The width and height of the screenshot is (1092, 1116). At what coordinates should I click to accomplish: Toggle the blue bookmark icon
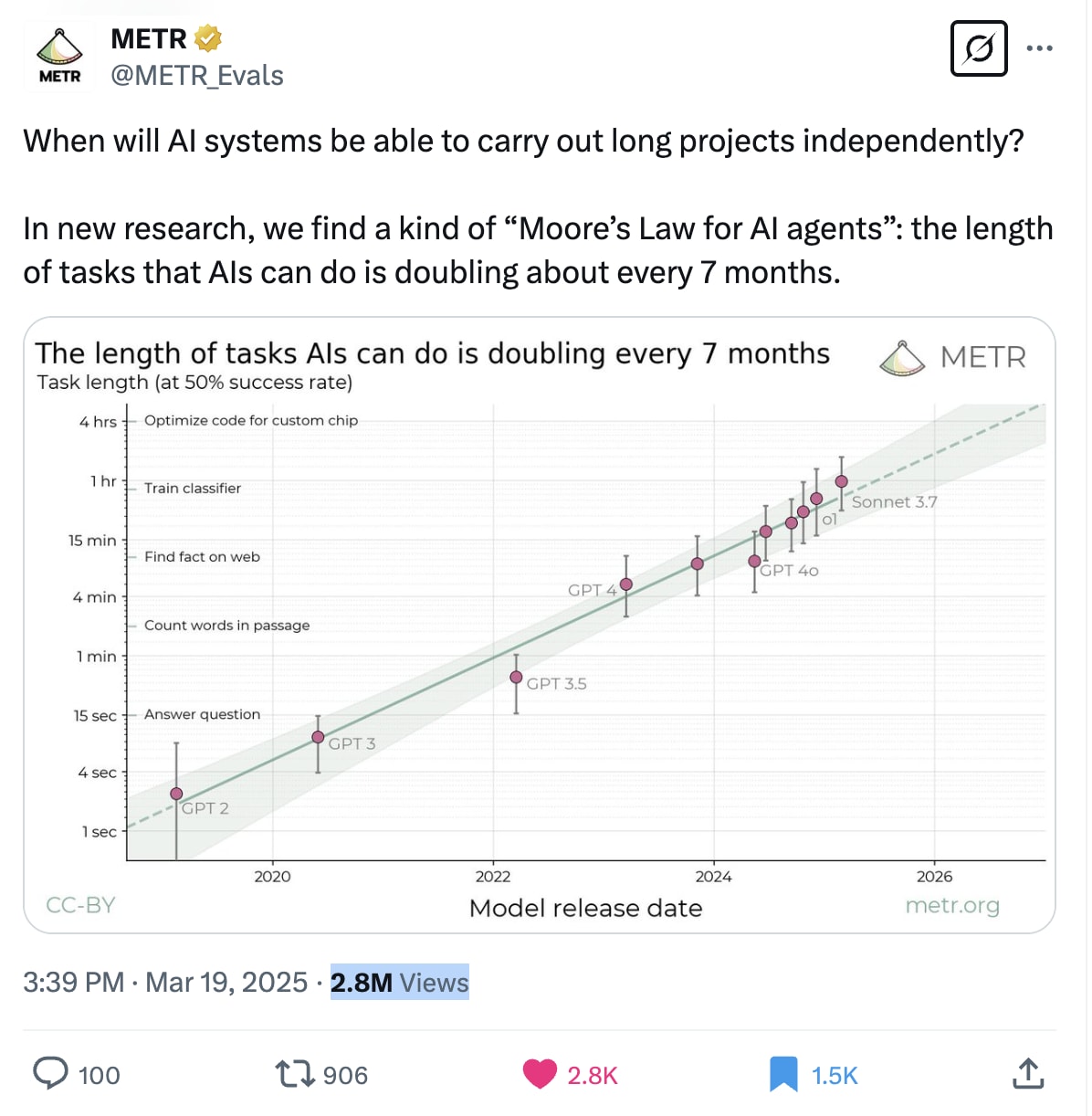pyautogui.click(x=783, y=1074)
